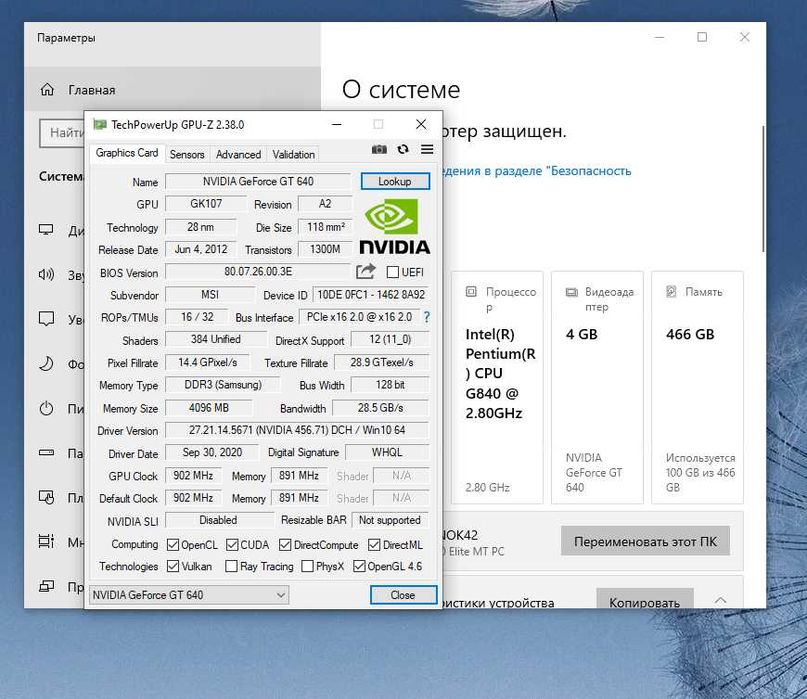
Task: Toggle the Vulkan checkbox
Action: point(173,566)
